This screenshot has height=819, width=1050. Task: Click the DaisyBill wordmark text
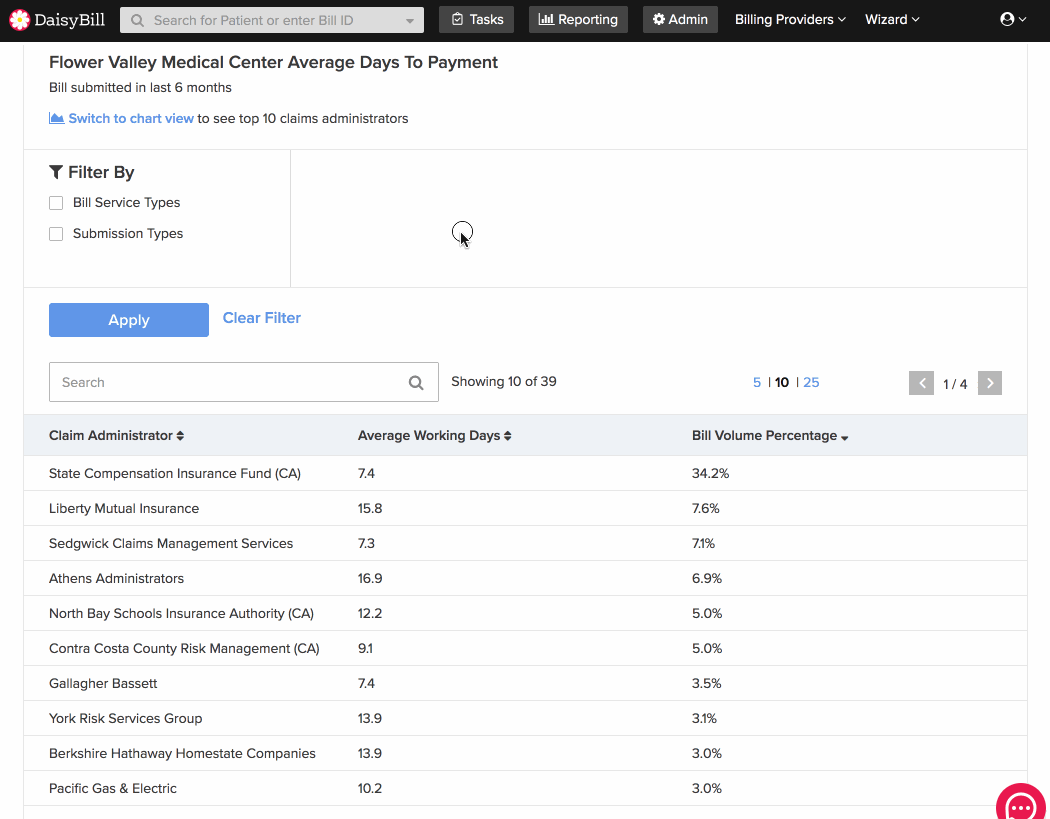point(69,20)
